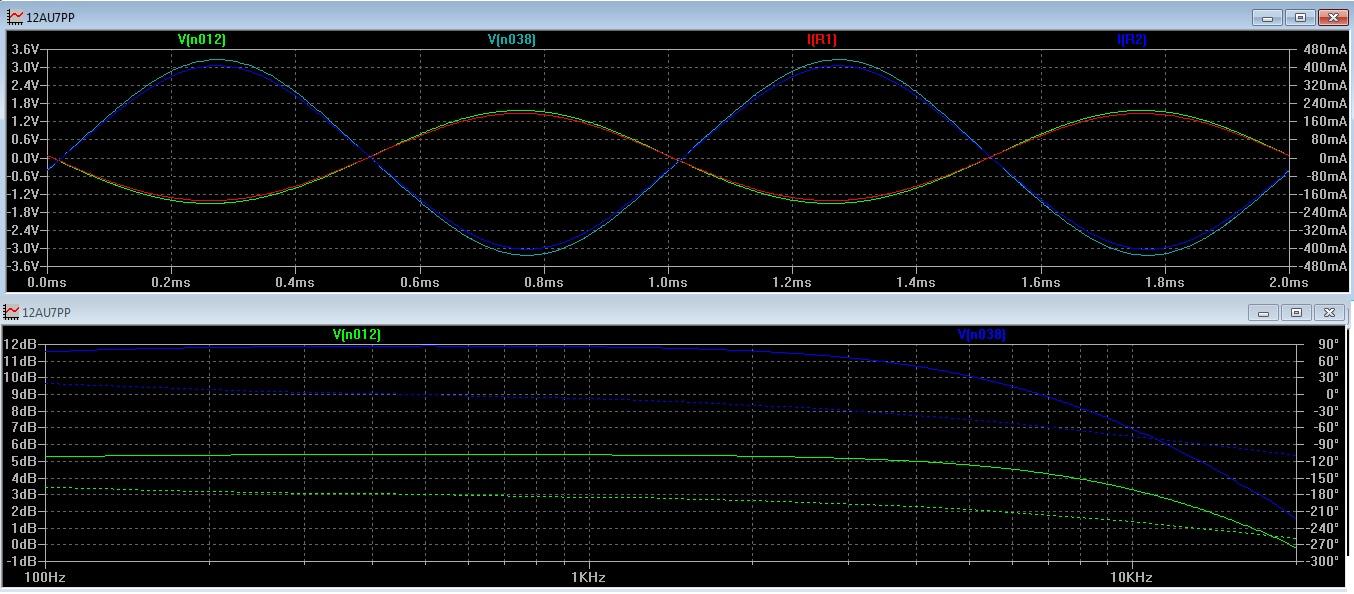
Task: Select the blue I(R2) trace label
Action: [1132, 40]
